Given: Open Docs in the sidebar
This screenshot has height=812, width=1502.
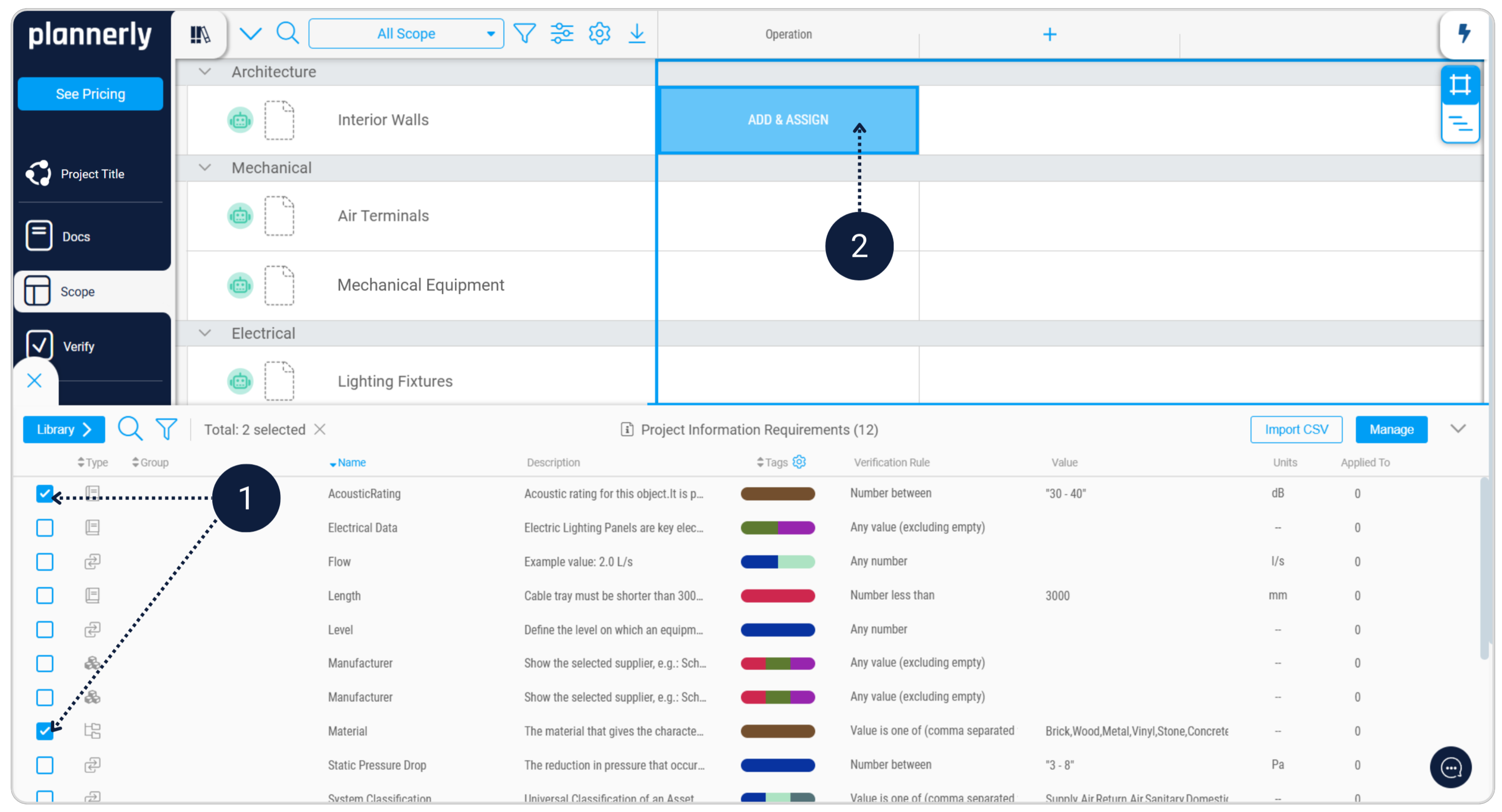Looking at the screenshot, I should click(76, 237).
